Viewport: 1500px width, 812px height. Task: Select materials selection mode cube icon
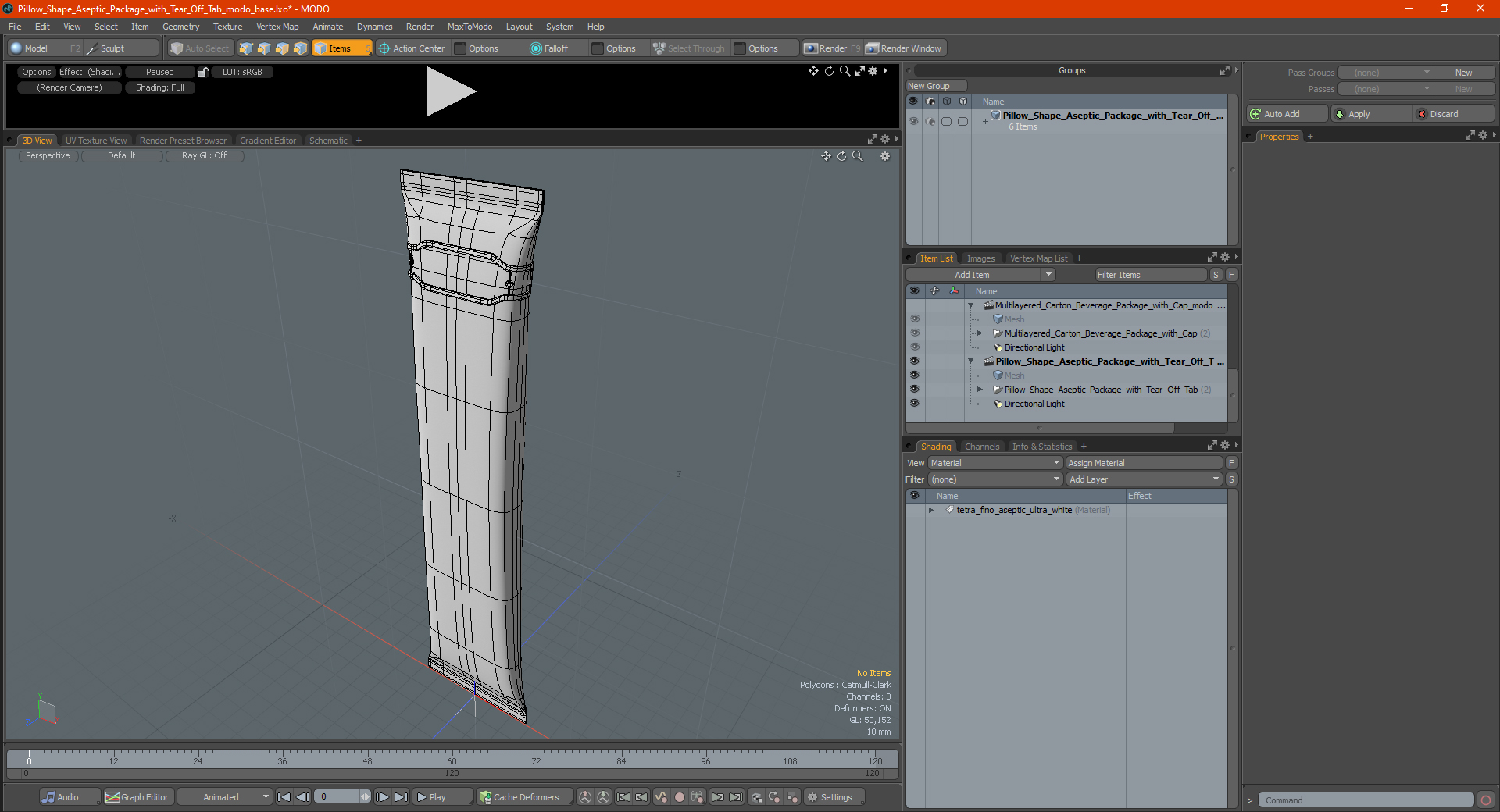pos(300,48)
